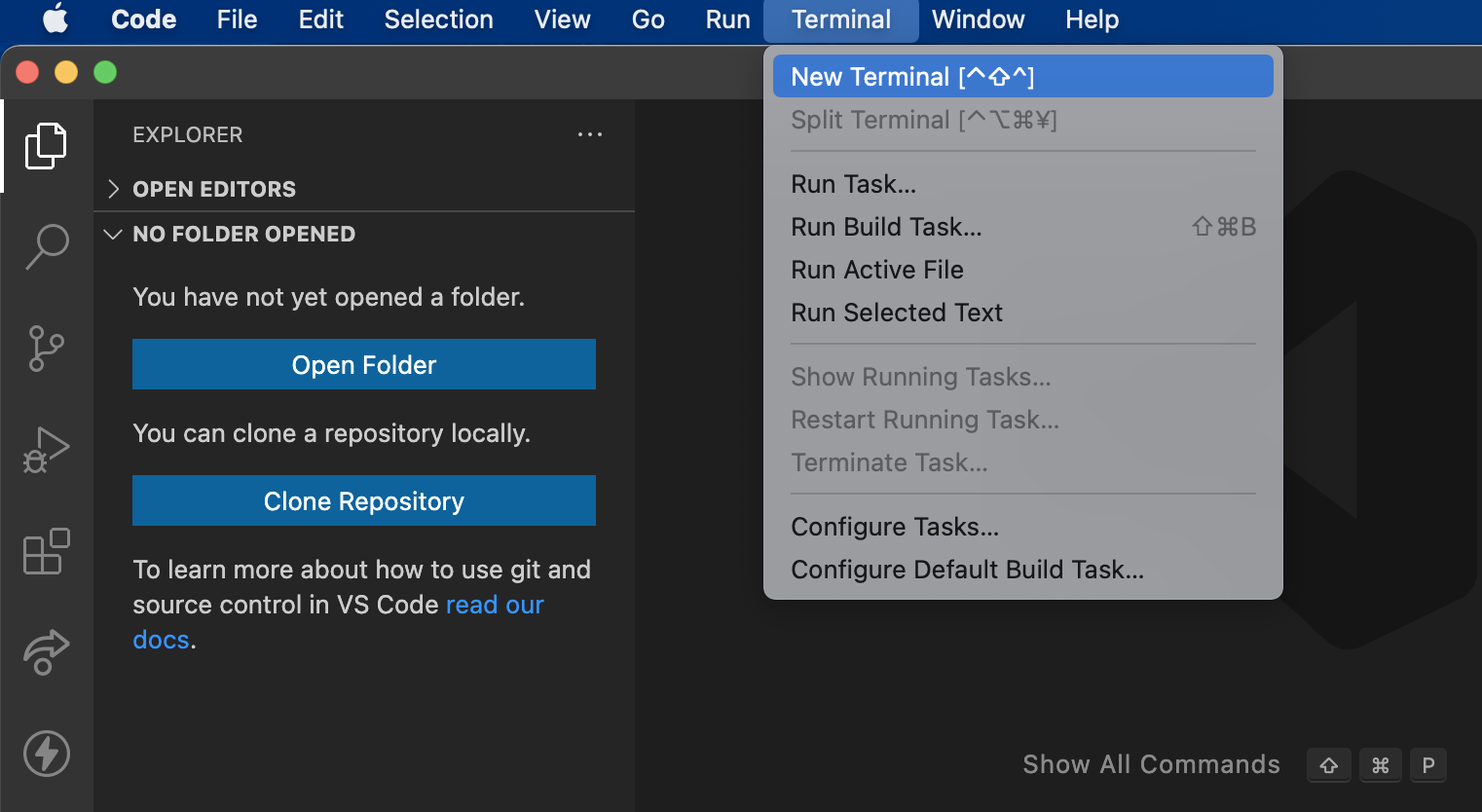The width and height of the screenshot is (1482, 812).
Task: Choose Configure Default Build Task entry
Action: [x=967, y=570]
